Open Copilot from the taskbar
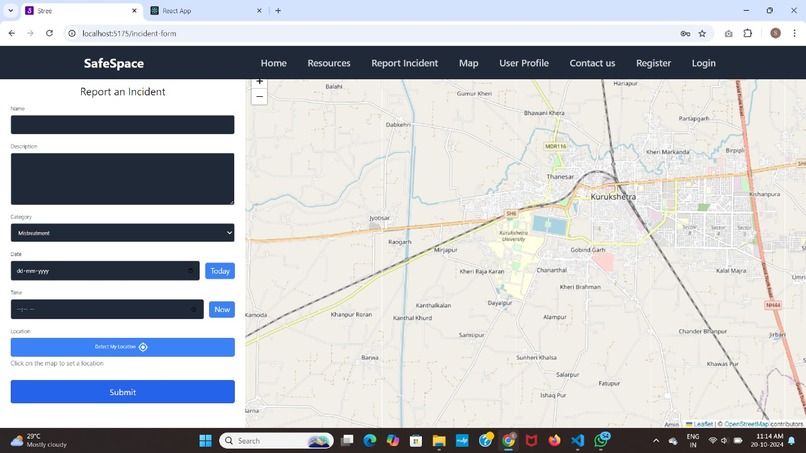 (x=393, y=441)
